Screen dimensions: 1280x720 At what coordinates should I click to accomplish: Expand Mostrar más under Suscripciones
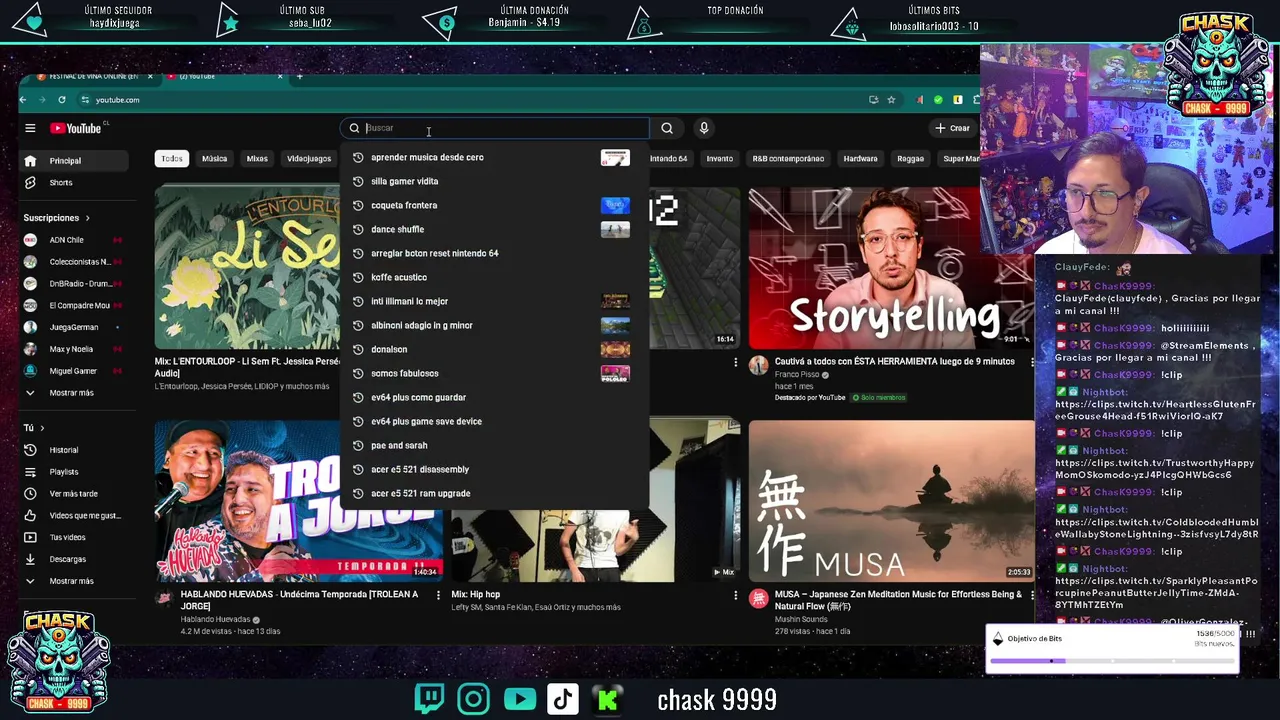75,393
